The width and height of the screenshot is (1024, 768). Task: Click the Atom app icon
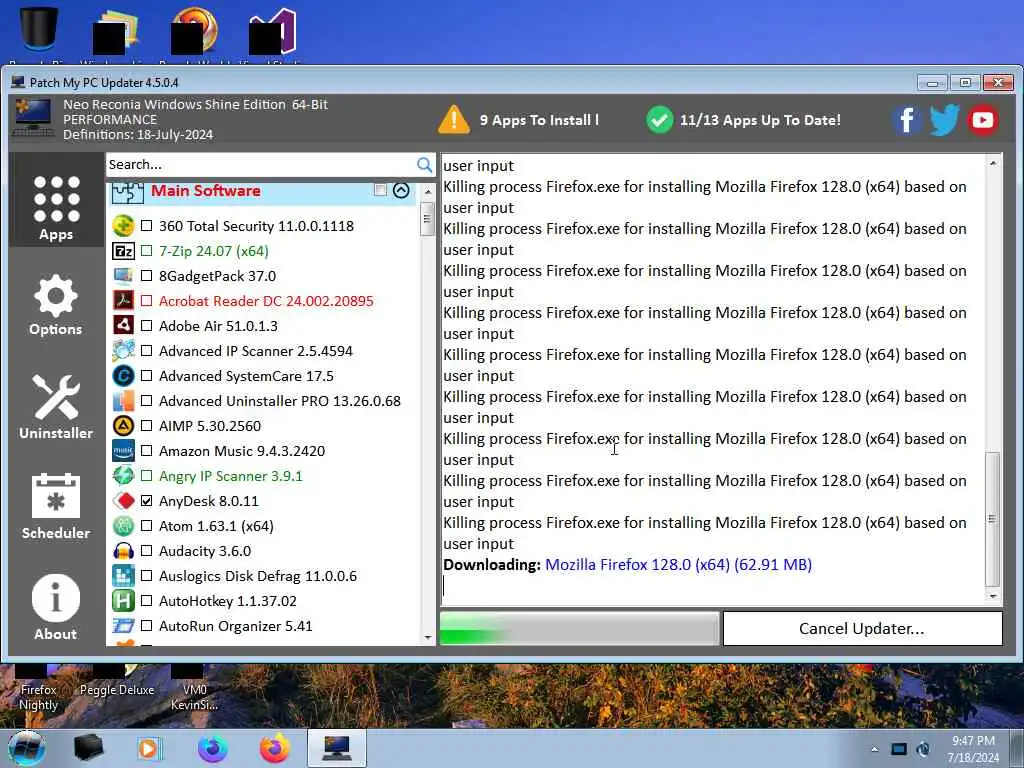[123, 526]
